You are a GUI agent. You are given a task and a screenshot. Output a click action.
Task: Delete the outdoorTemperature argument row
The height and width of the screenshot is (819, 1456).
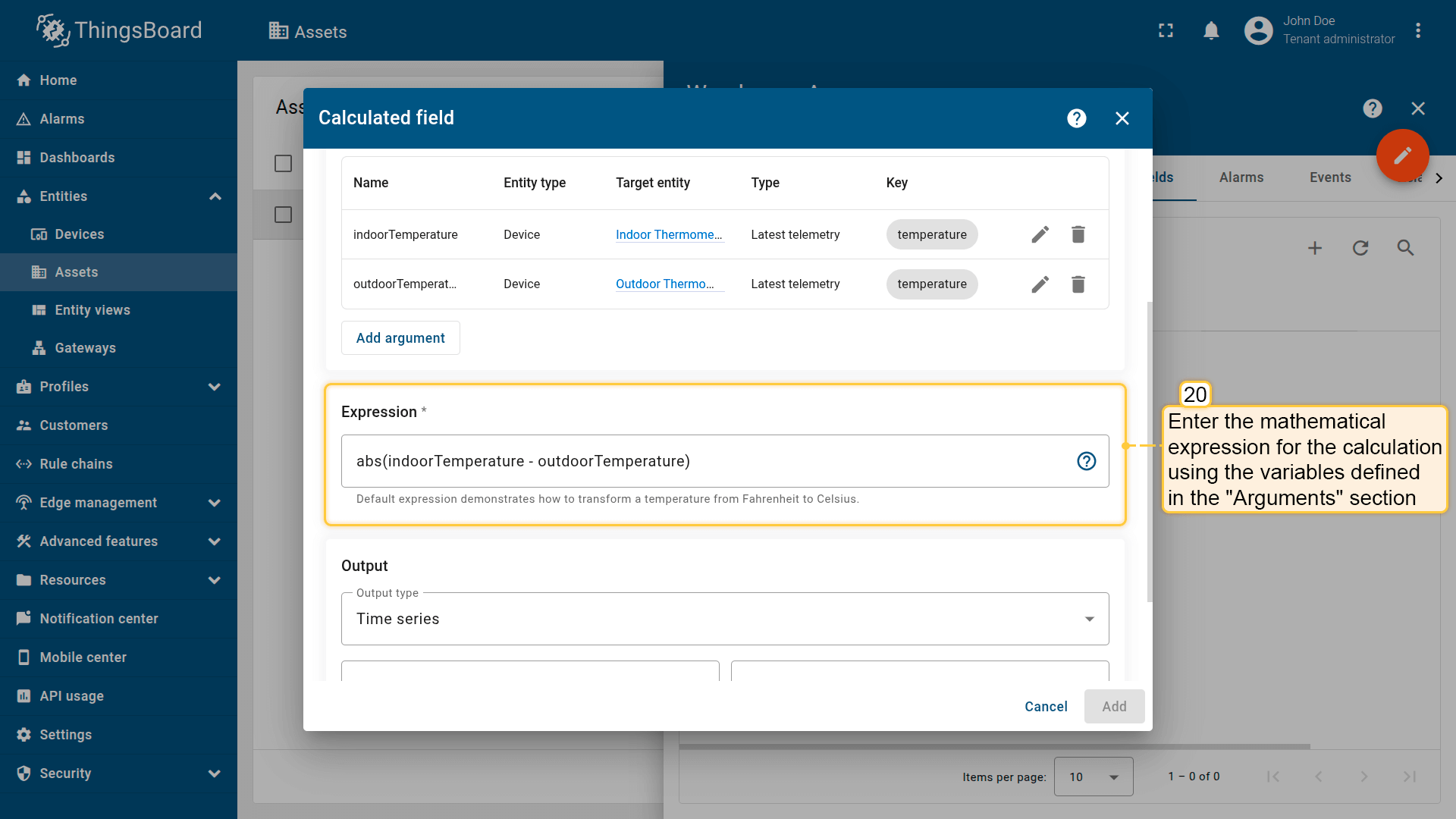point(1078,284)
